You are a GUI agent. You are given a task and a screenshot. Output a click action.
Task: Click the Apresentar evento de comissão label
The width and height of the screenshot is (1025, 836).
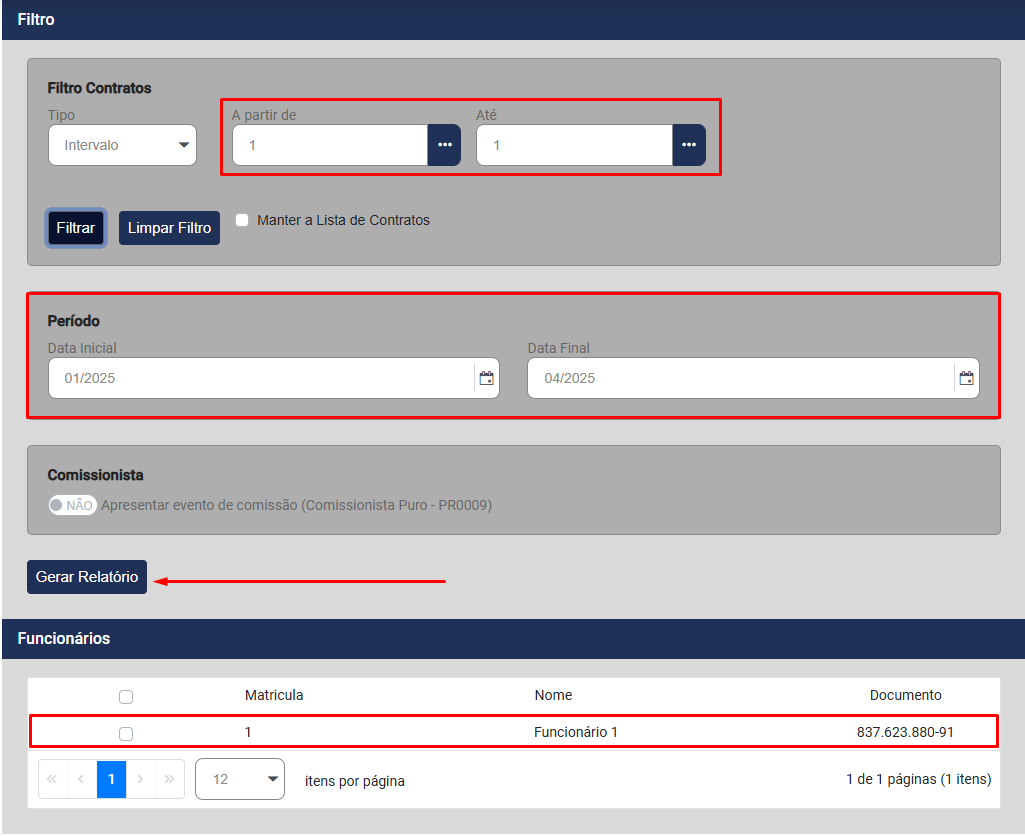[x=296, y=505]
